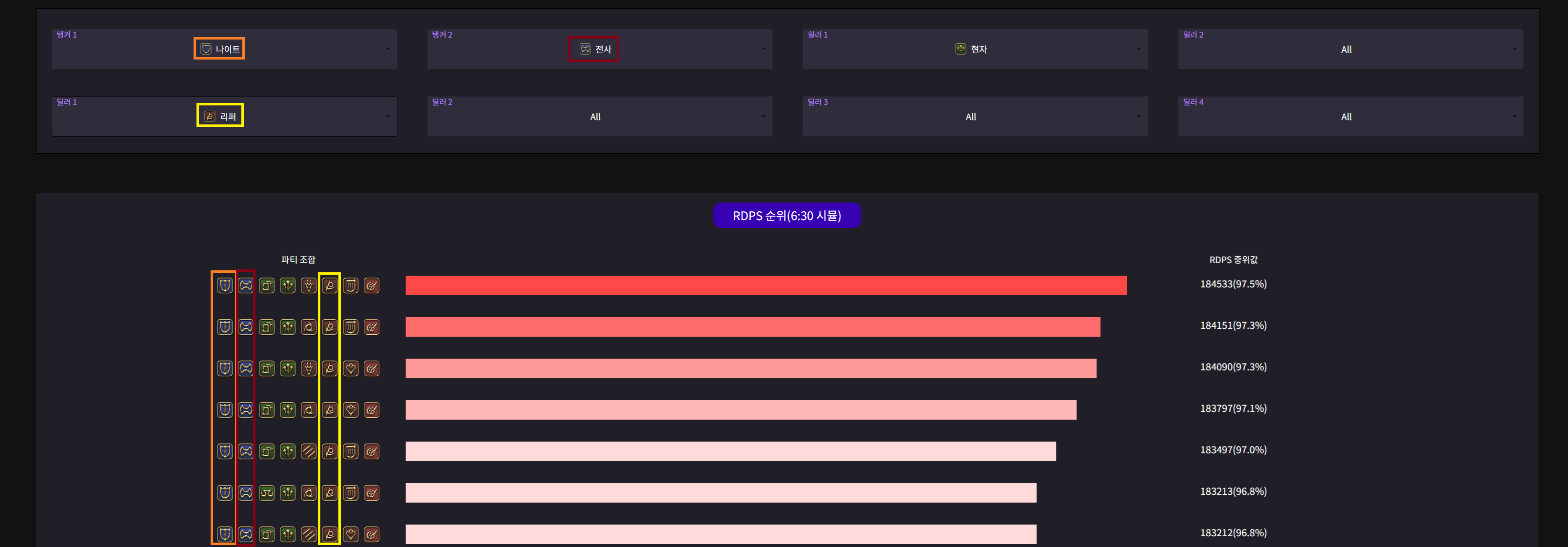Screen dimensions: 1568x547
Task: Open the 탱커 2 dropdown showing 전사
Action: [600, 49]
